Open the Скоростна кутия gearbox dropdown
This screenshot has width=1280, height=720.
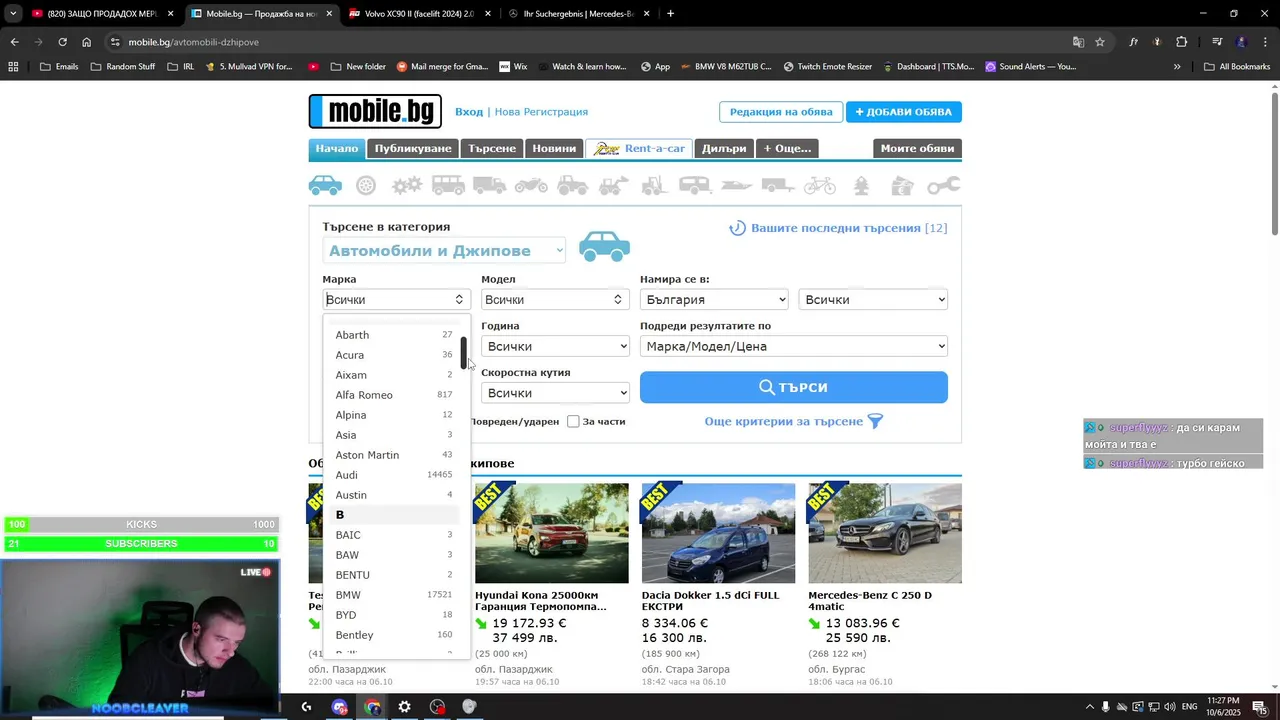point(555,393)
